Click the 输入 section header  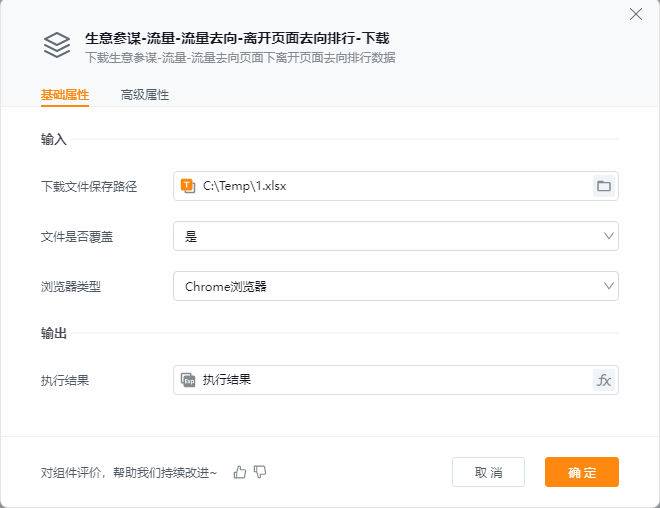pos(54,139)
